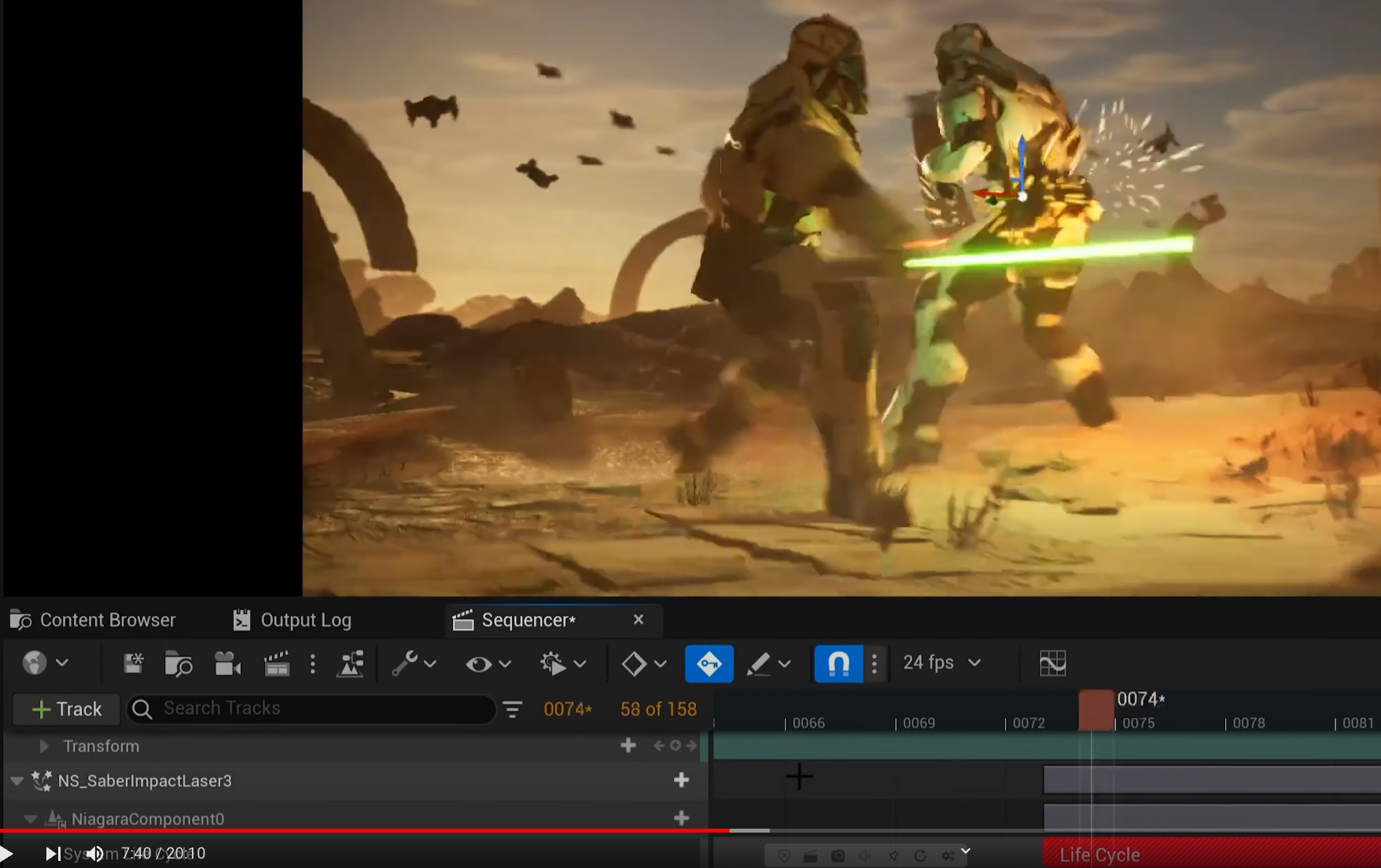The height and width of the screenshot is (868, 1381).
Task: Add a keyframe on the Transform track
Action: click(675, 745)
